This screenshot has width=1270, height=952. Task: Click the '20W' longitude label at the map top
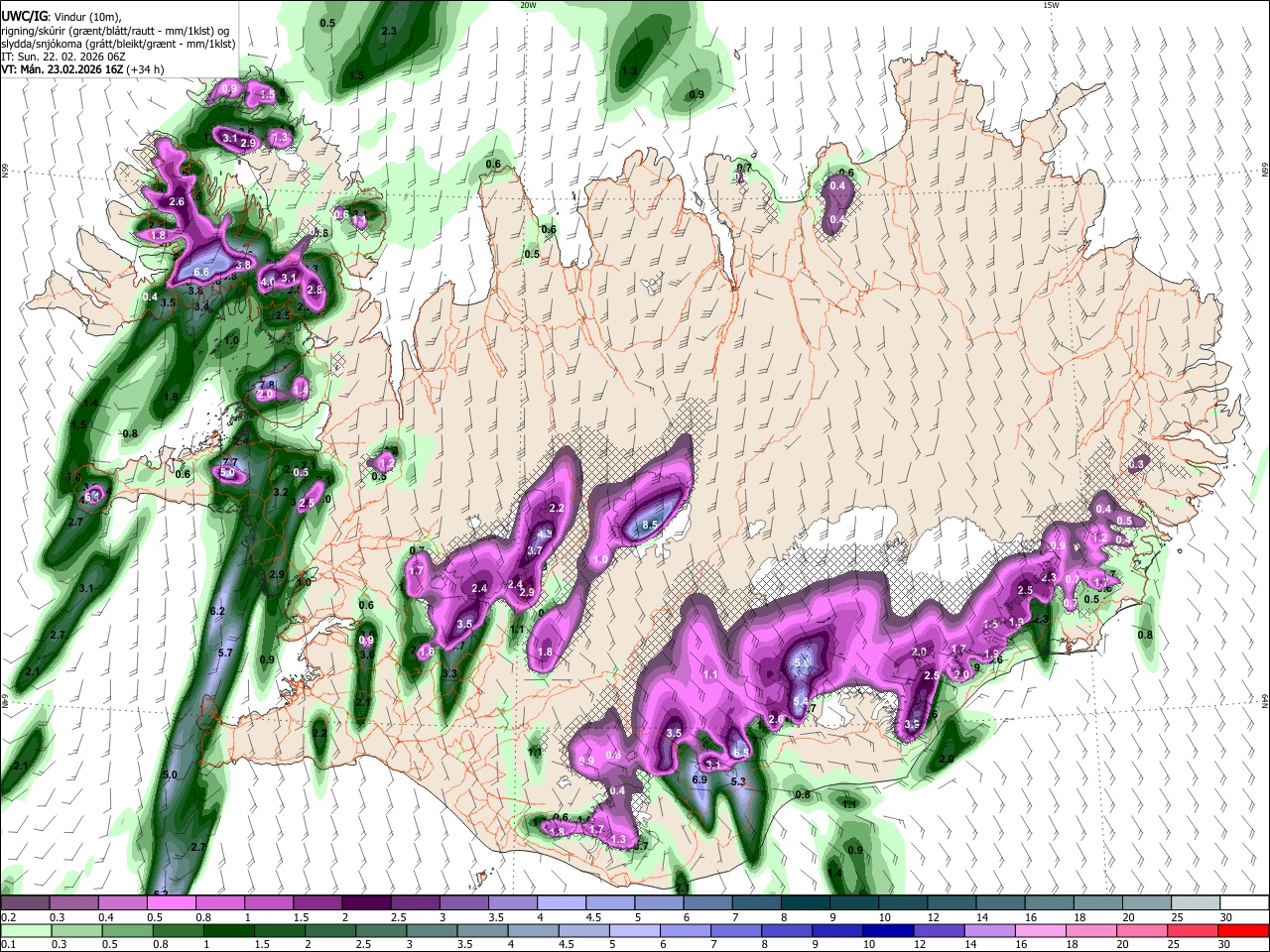527,5
